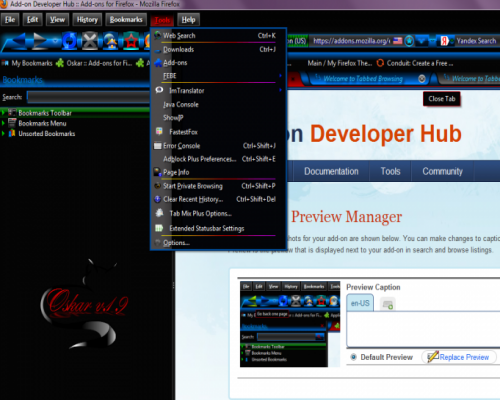Screen dimensions: 500x400
Task: Click the Yandex Search input box
Action: click(476, 41)
